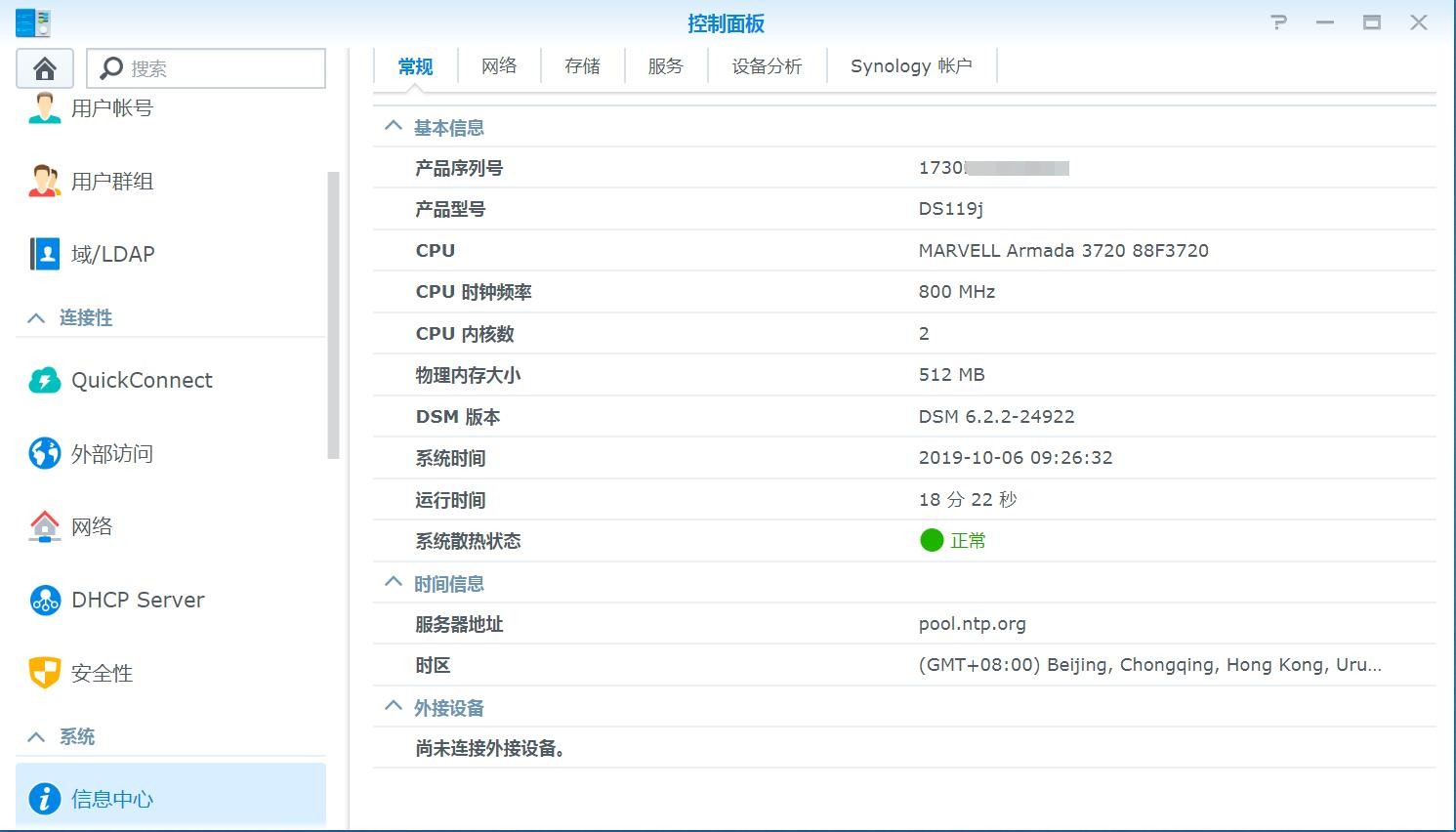Image resolution: width=1456 pixels, height=832 pixels.
Task: Open the Security shield icon
Action: (x=45, y=673)
